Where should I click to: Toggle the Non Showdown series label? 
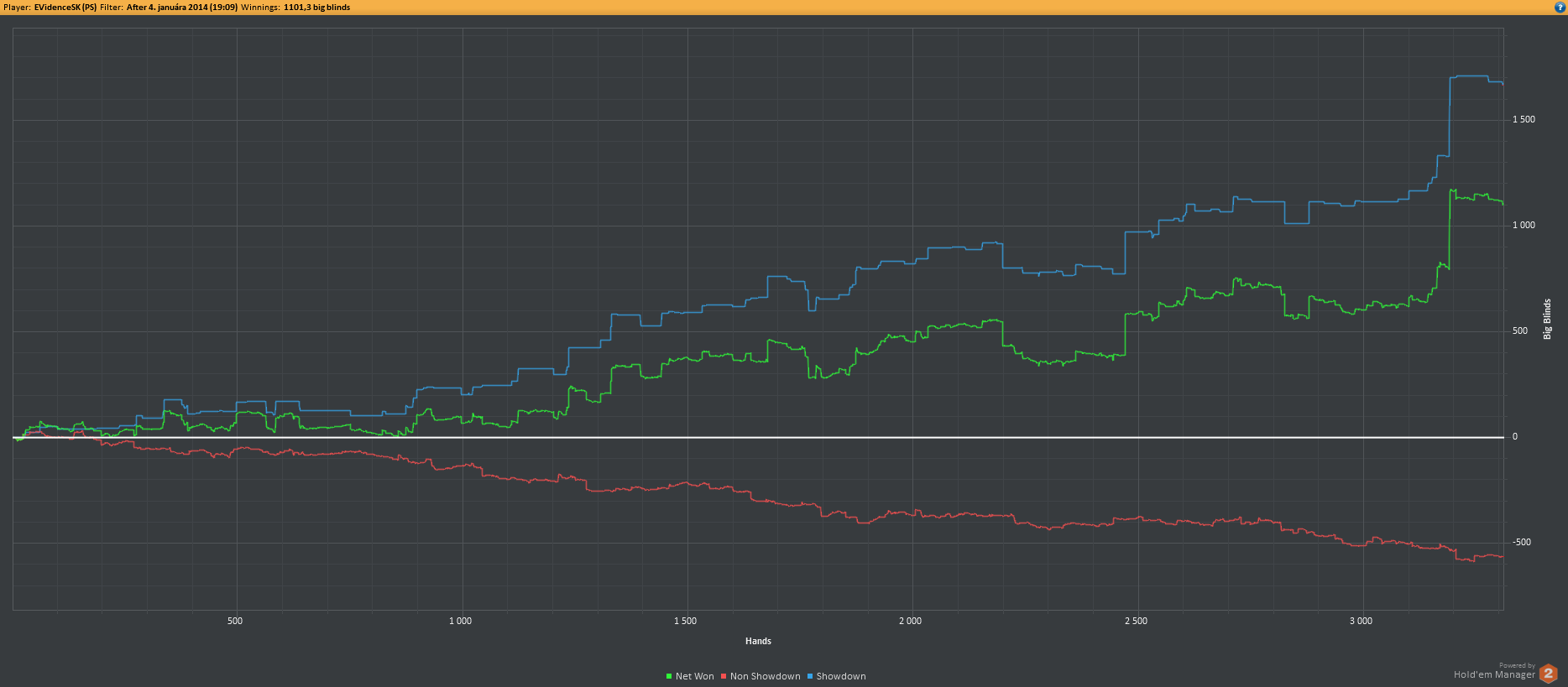click(x=765, y=676)
